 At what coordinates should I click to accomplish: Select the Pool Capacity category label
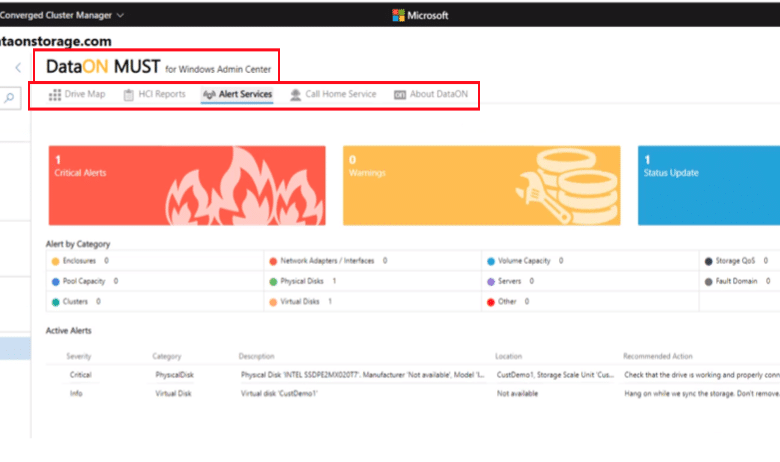click(x=84, y=281)
